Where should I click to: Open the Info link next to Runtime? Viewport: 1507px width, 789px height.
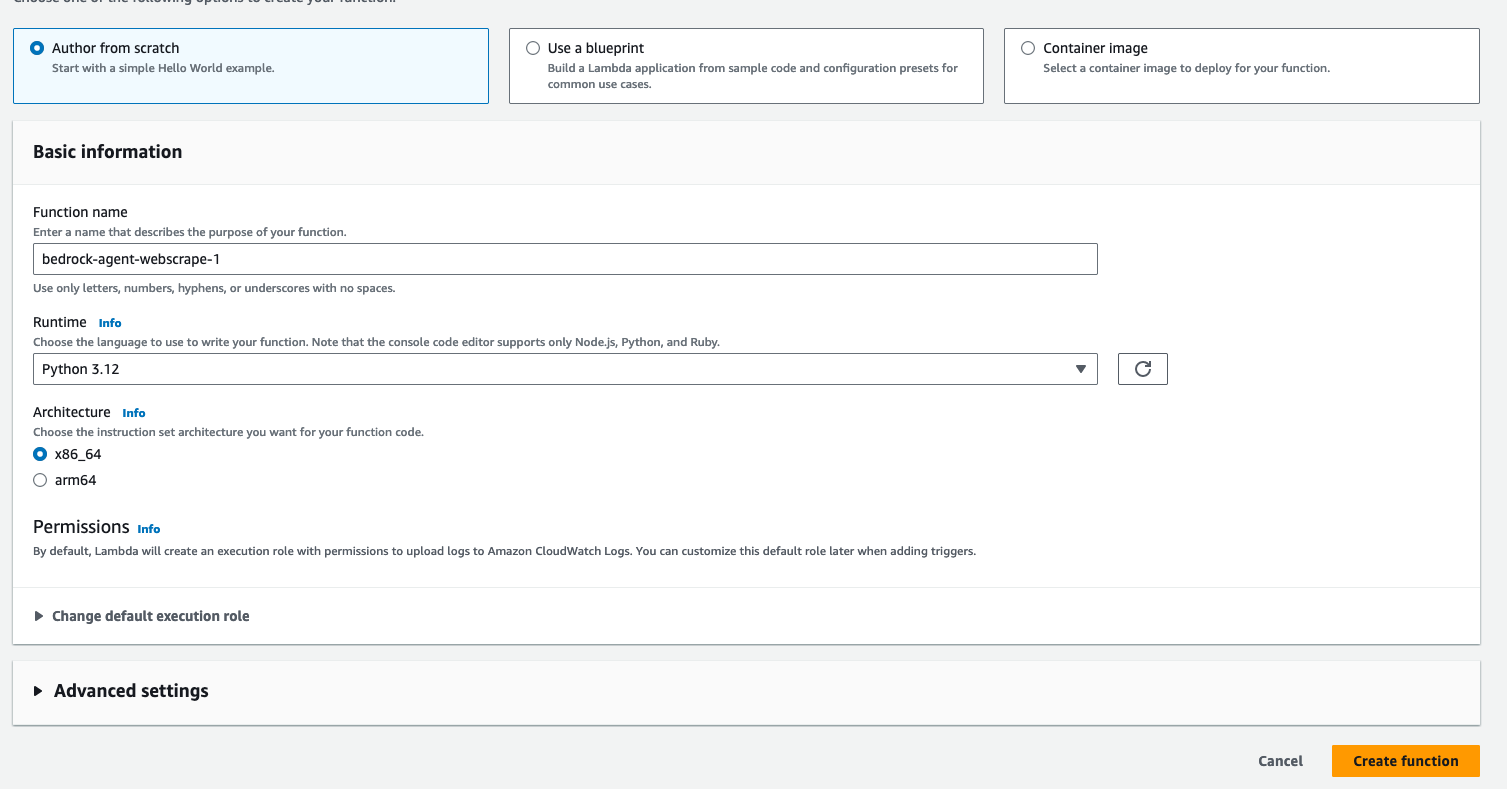click(110, 323)
